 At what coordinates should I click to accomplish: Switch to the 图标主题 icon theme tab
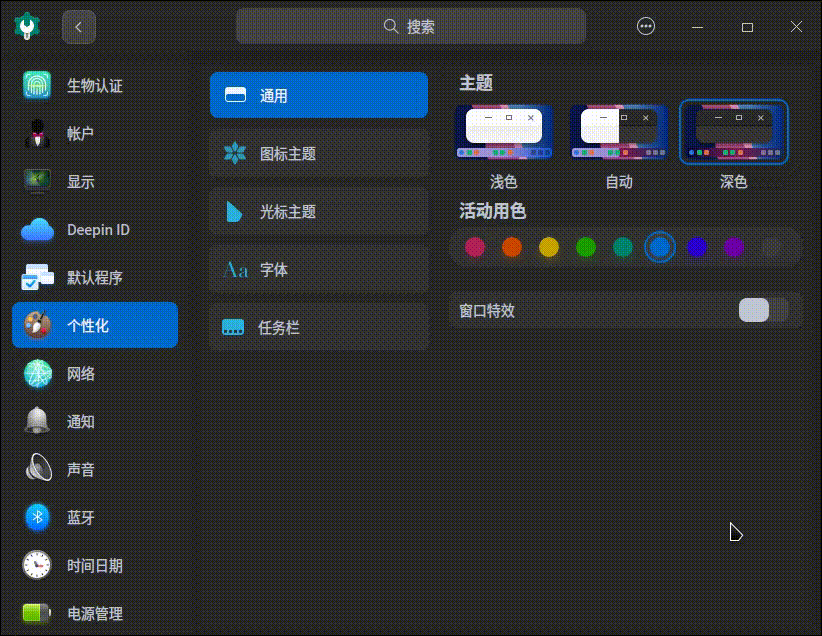pos(318,153)
